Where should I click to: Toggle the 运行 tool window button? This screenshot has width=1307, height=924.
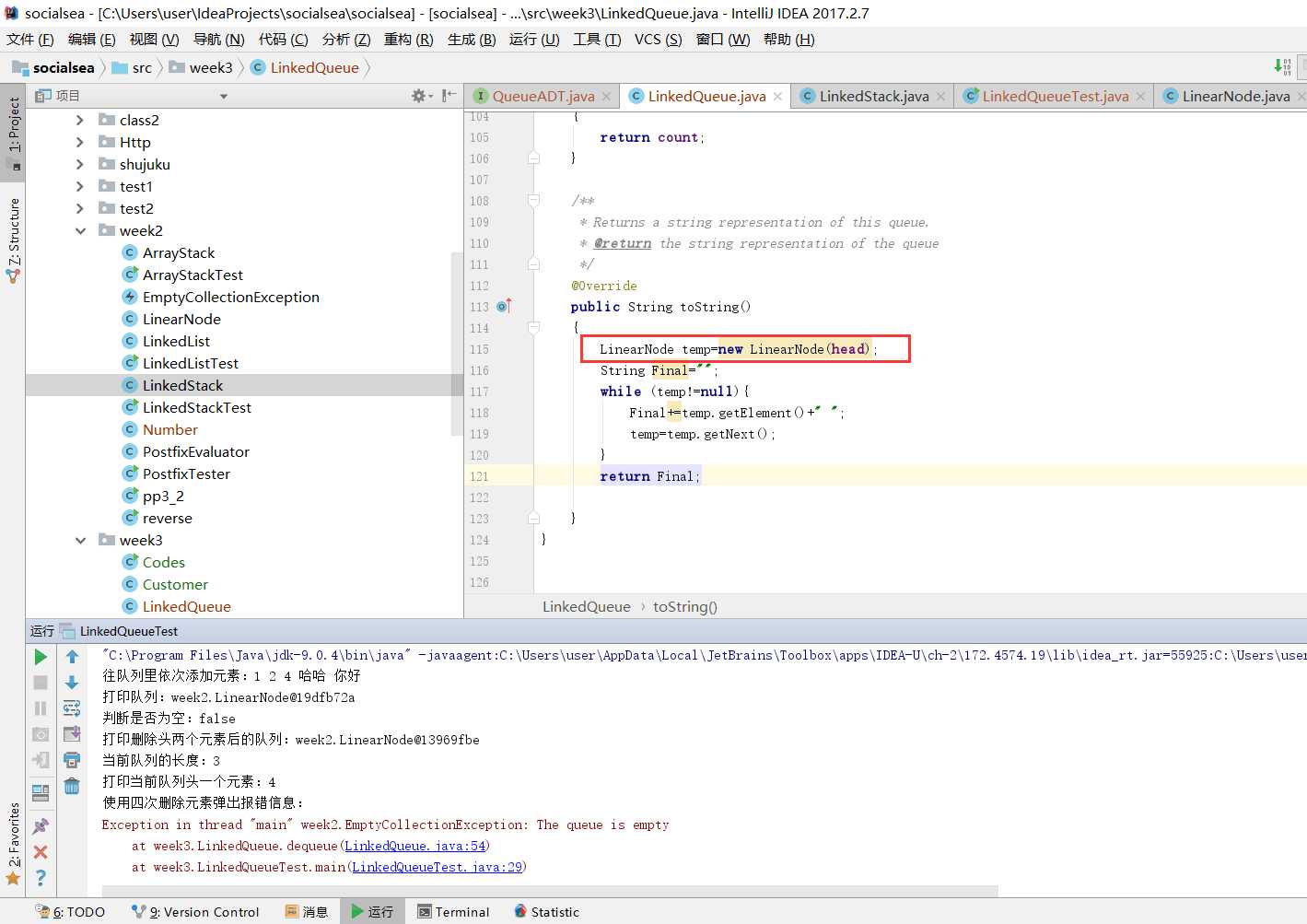[372, 912]
